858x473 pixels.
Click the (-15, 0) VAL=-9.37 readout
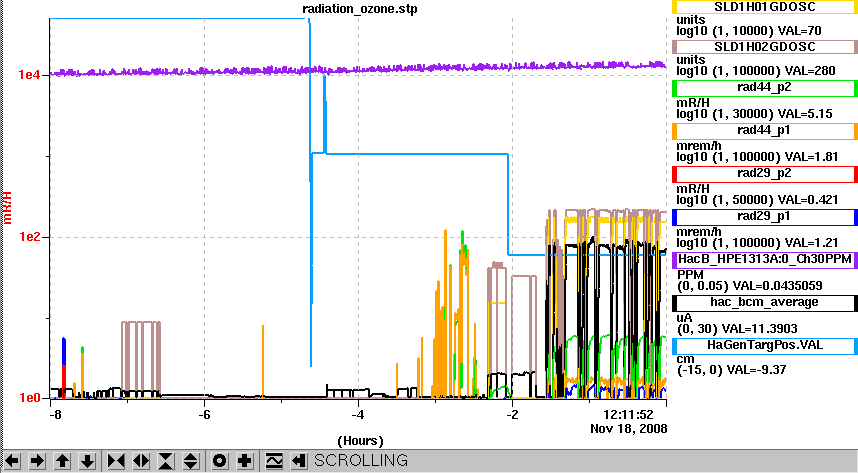click(x=732, y=370)
